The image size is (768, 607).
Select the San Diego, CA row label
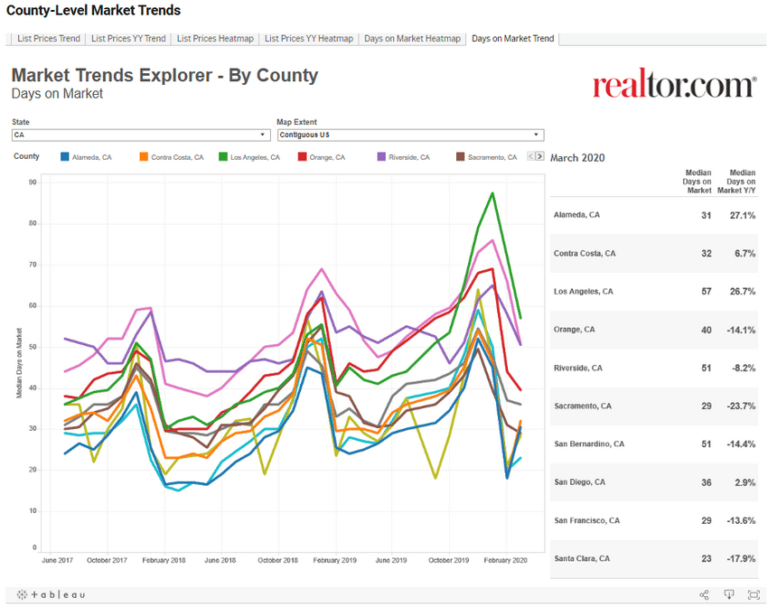[579, 482]
